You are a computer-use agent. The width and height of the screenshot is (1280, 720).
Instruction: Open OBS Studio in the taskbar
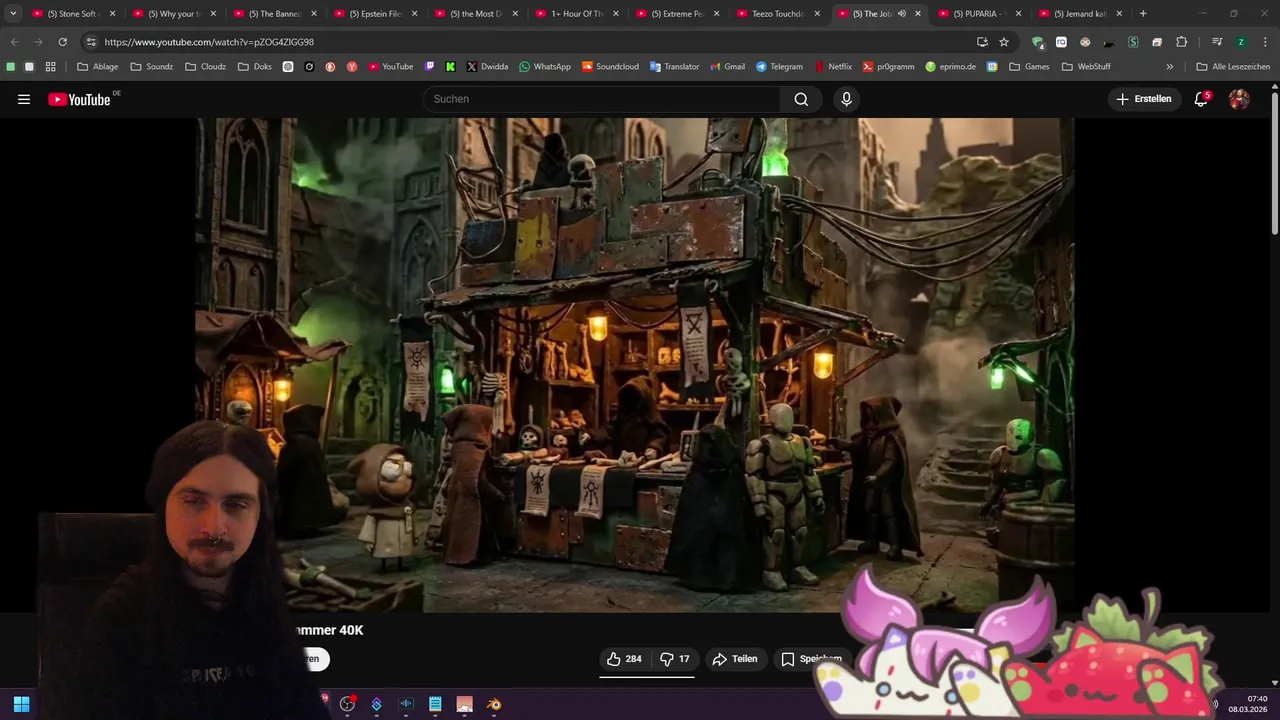[347, 704]
